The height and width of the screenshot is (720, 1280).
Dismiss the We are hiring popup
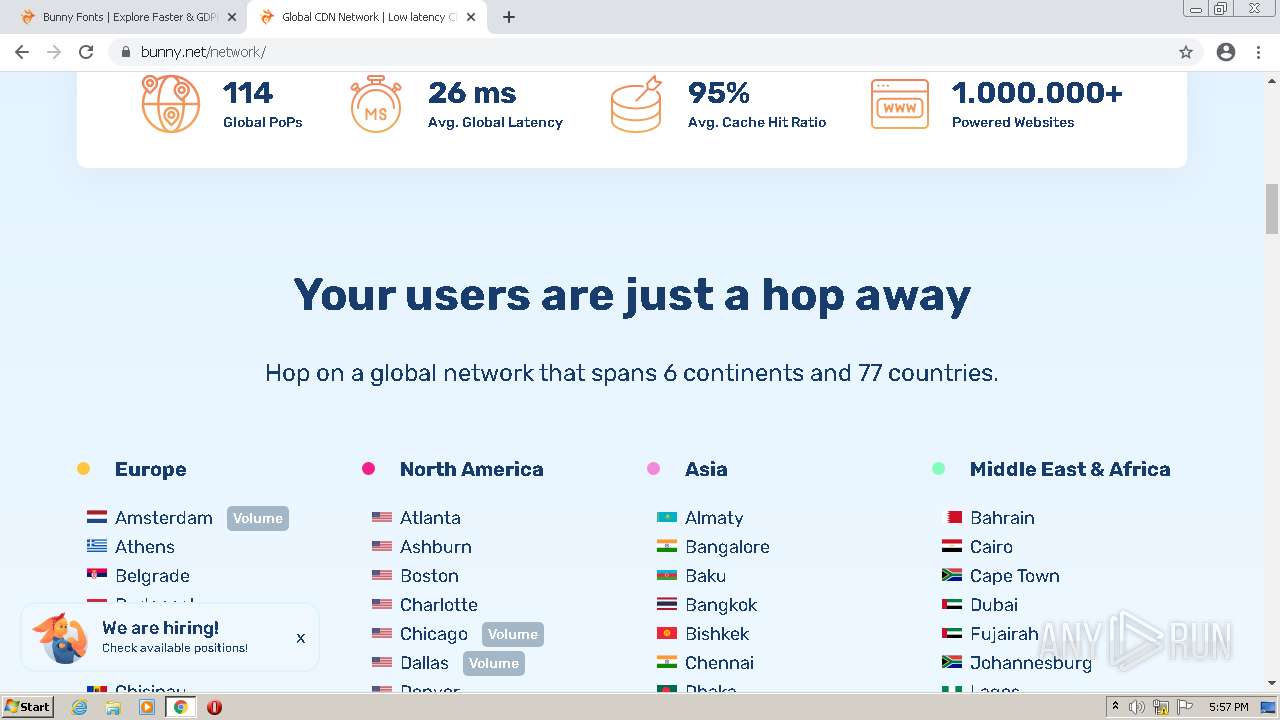[x=300, y=638]
